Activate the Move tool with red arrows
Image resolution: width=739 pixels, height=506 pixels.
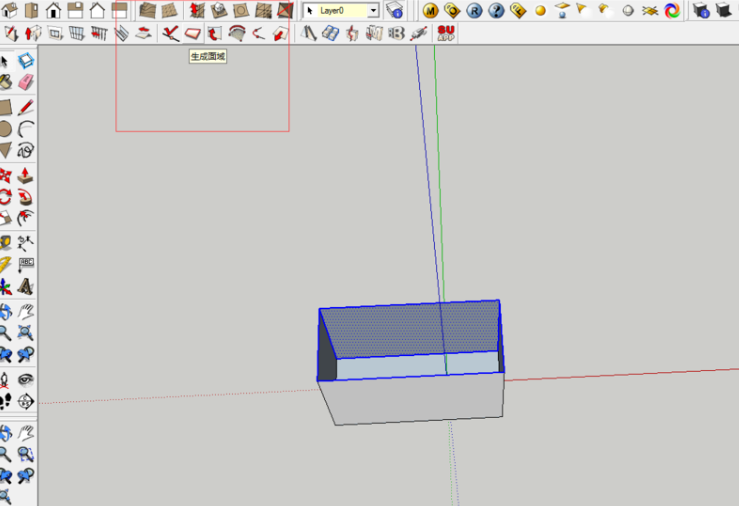coord(5,176)
